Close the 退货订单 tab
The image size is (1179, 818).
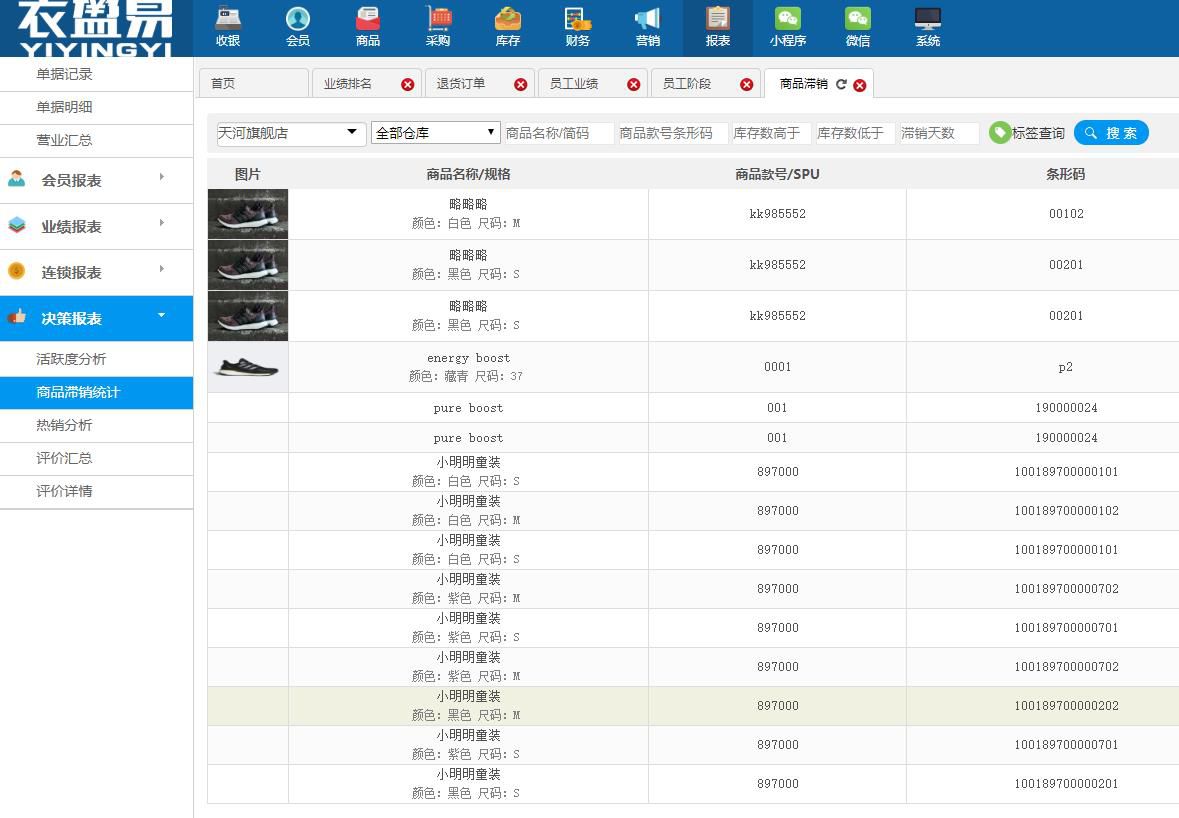[x=520, y=85]
